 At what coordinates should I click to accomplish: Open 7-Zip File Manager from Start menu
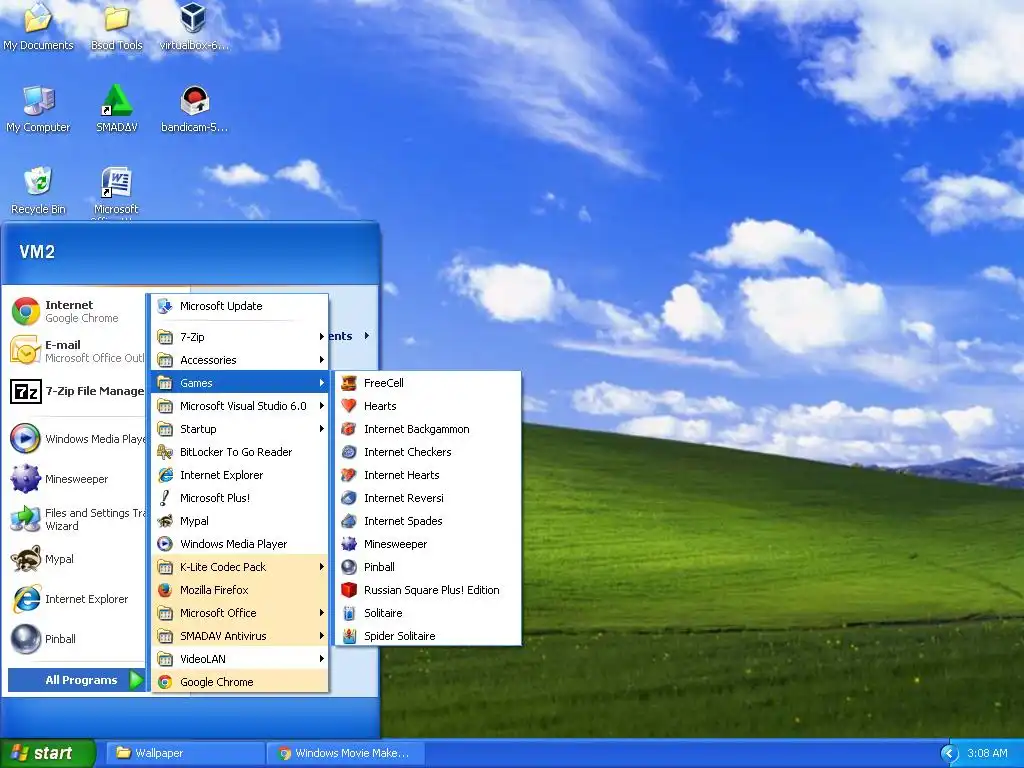[x=76, y=391]
